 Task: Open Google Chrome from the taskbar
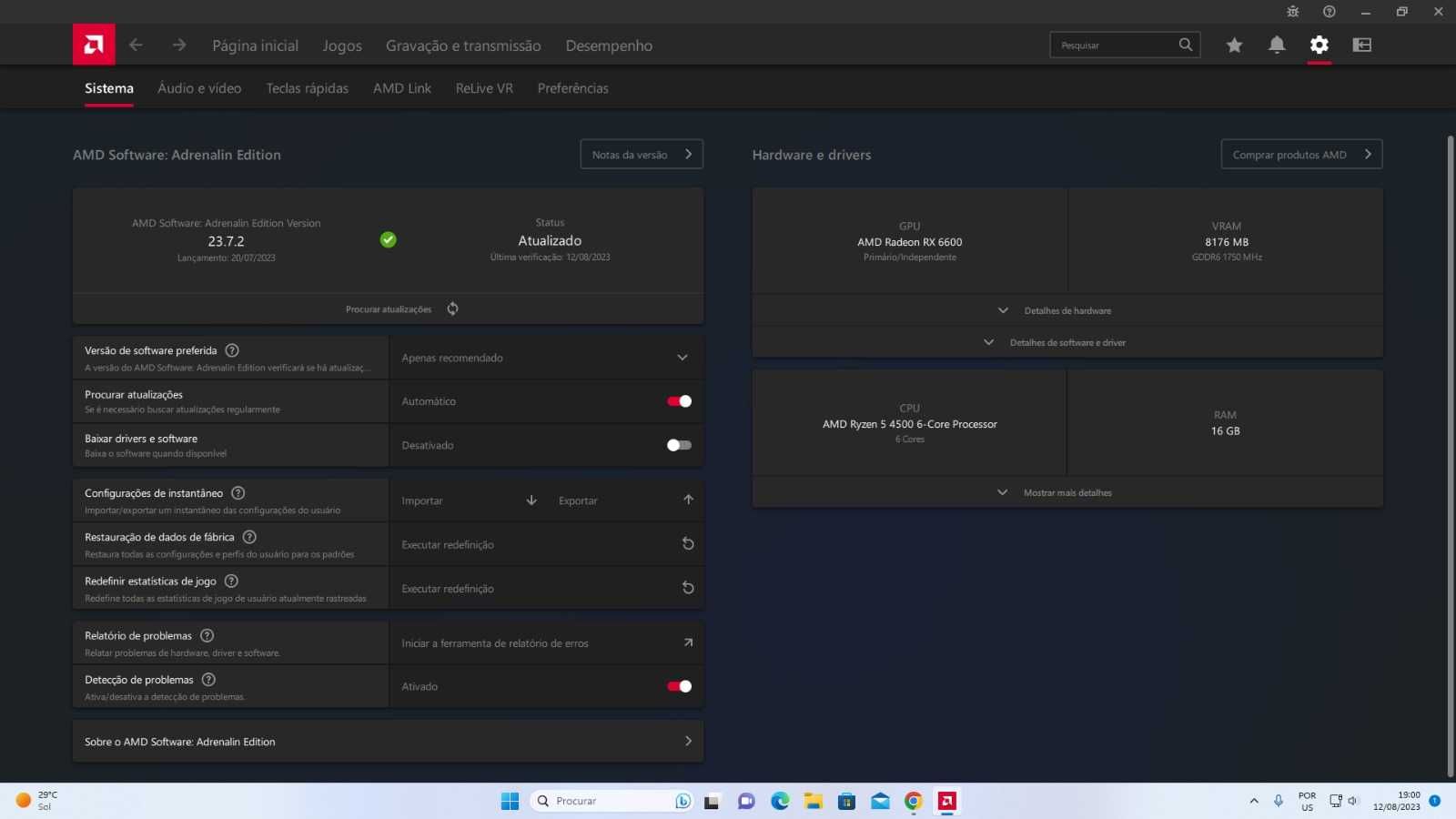pyautogui.click(x=914, y=801)
